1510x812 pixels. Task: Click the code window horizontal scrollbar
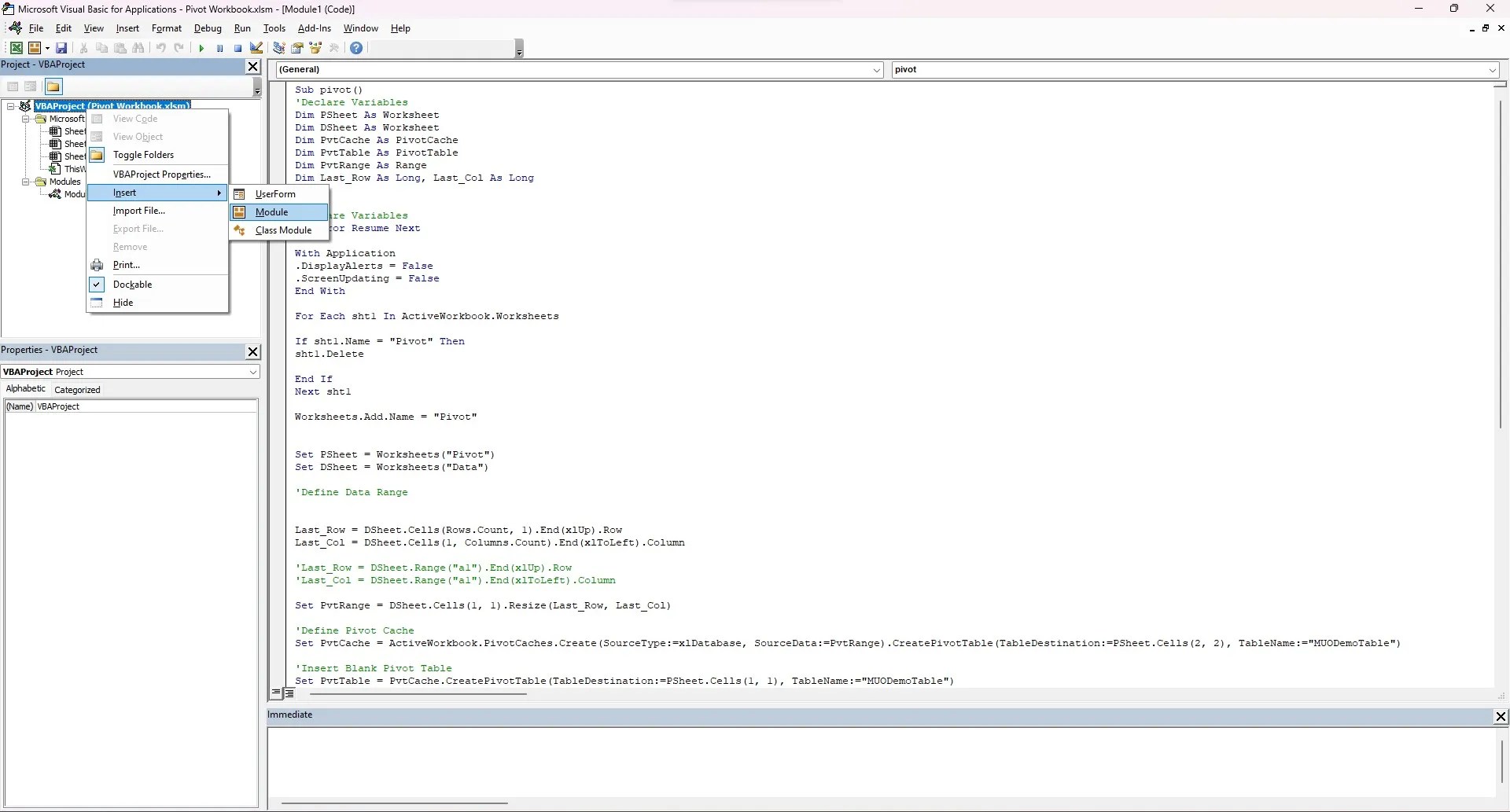893,694
